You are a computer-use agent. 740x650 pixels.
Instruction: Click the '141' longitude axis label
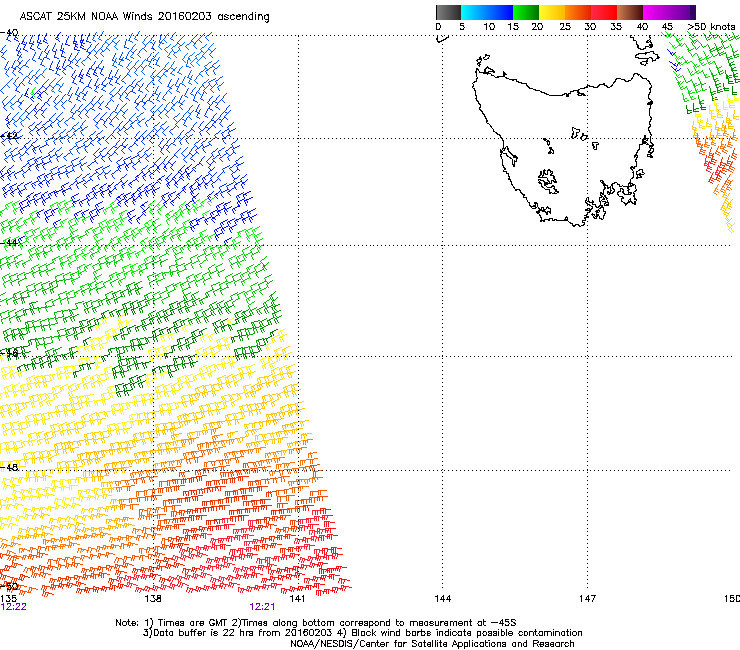coord(297,599)
